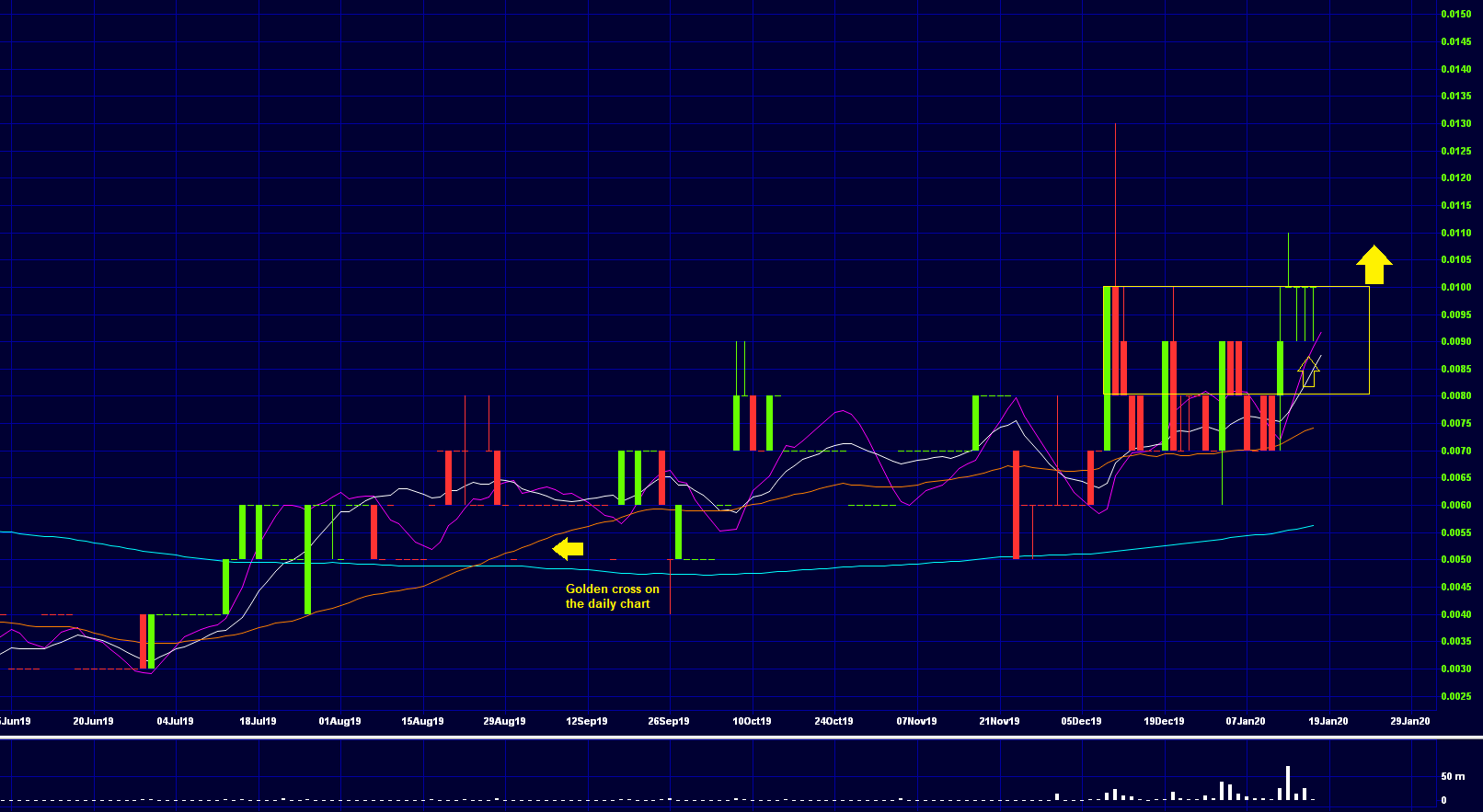Click the 0.0045 price axis label
This screenshot has height=812, width=1483.
(x=1455, y=587)
